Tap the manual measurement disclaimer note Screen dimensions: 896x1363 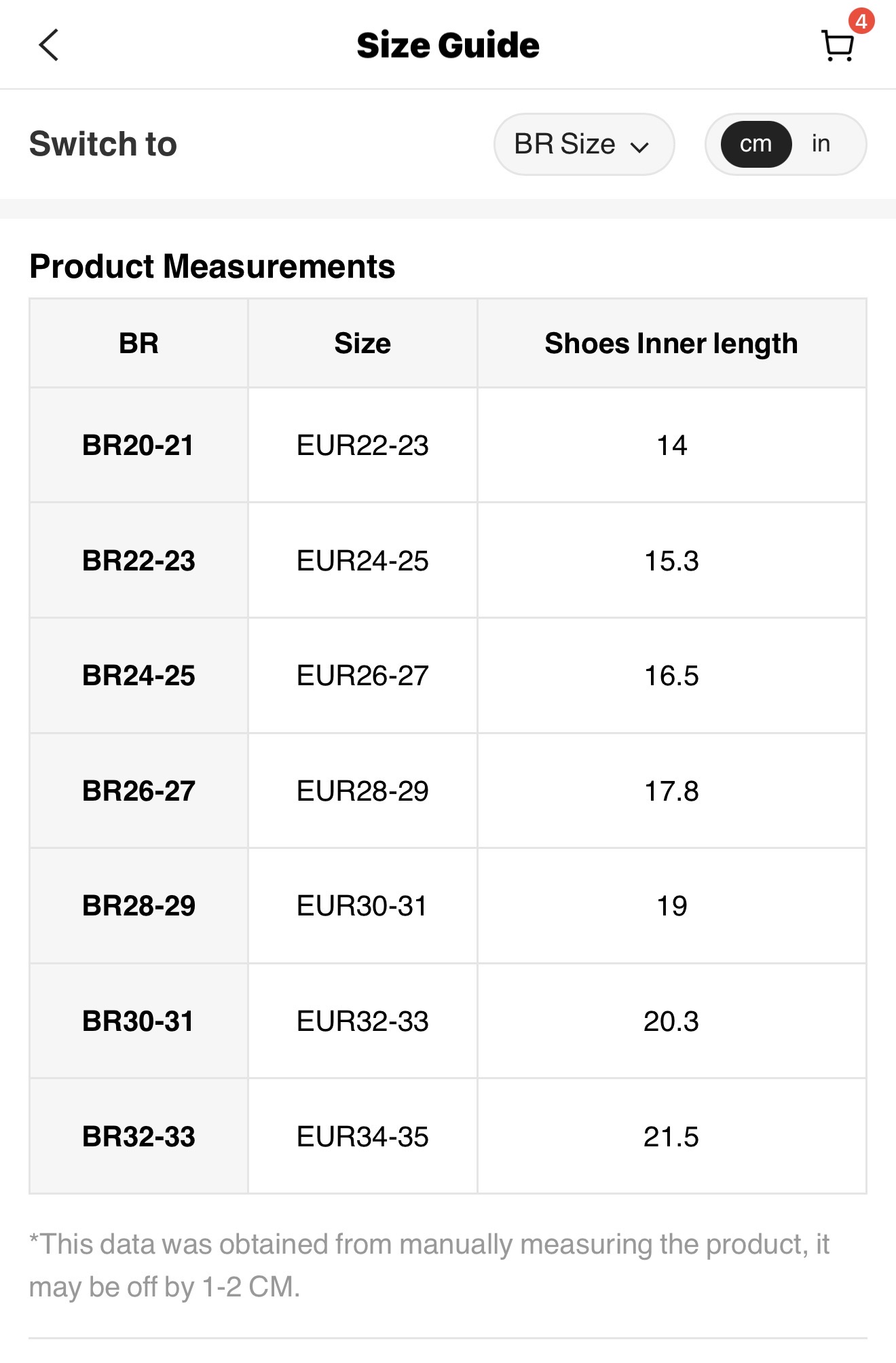429,1266
